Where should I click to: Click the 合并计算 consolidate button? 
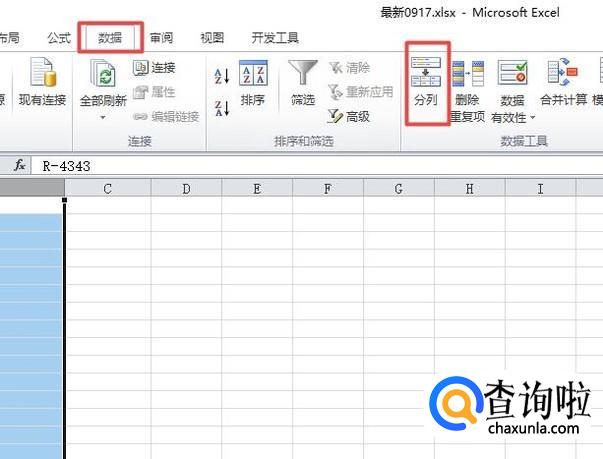563,82
